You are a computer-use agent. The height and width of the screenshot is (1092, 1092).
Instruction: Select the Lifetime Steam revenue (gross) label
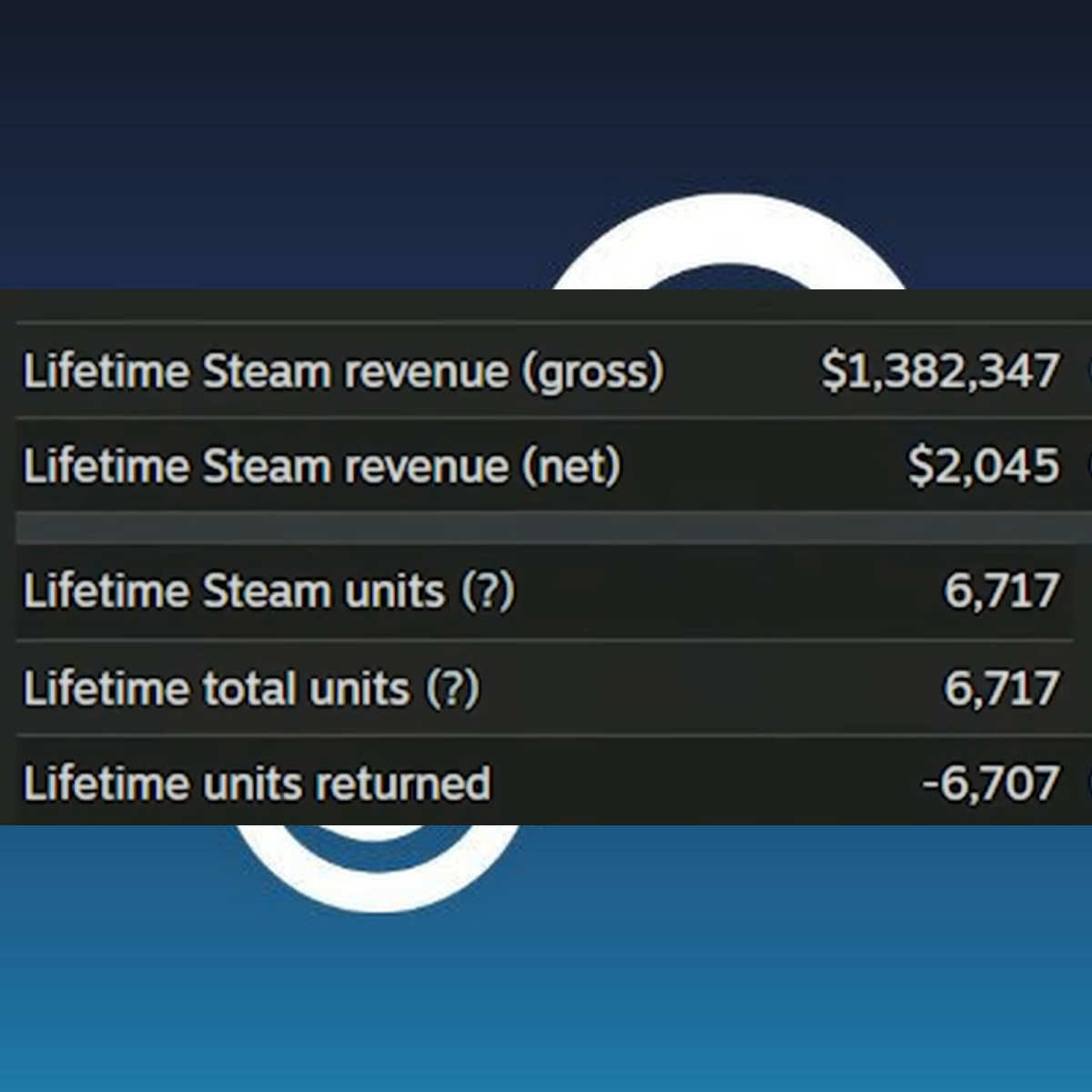tap(343, 372)
